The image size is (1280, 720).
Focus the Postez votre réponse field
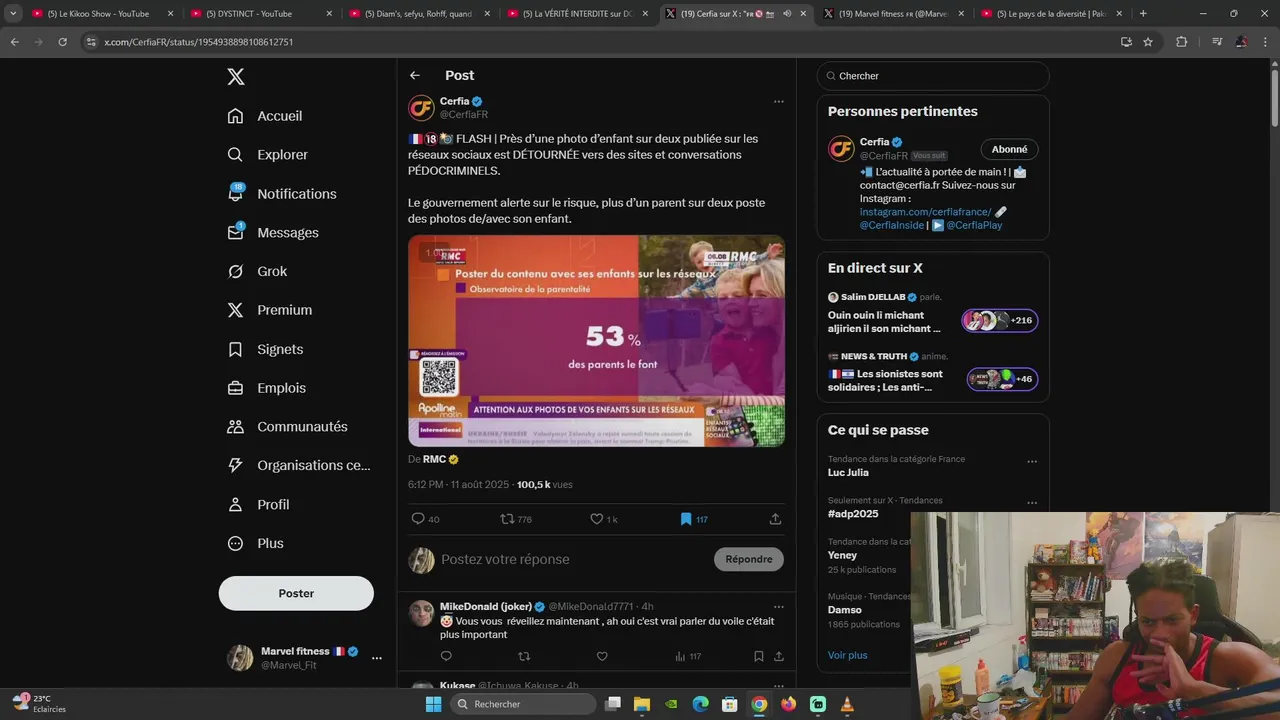[572, 560]
